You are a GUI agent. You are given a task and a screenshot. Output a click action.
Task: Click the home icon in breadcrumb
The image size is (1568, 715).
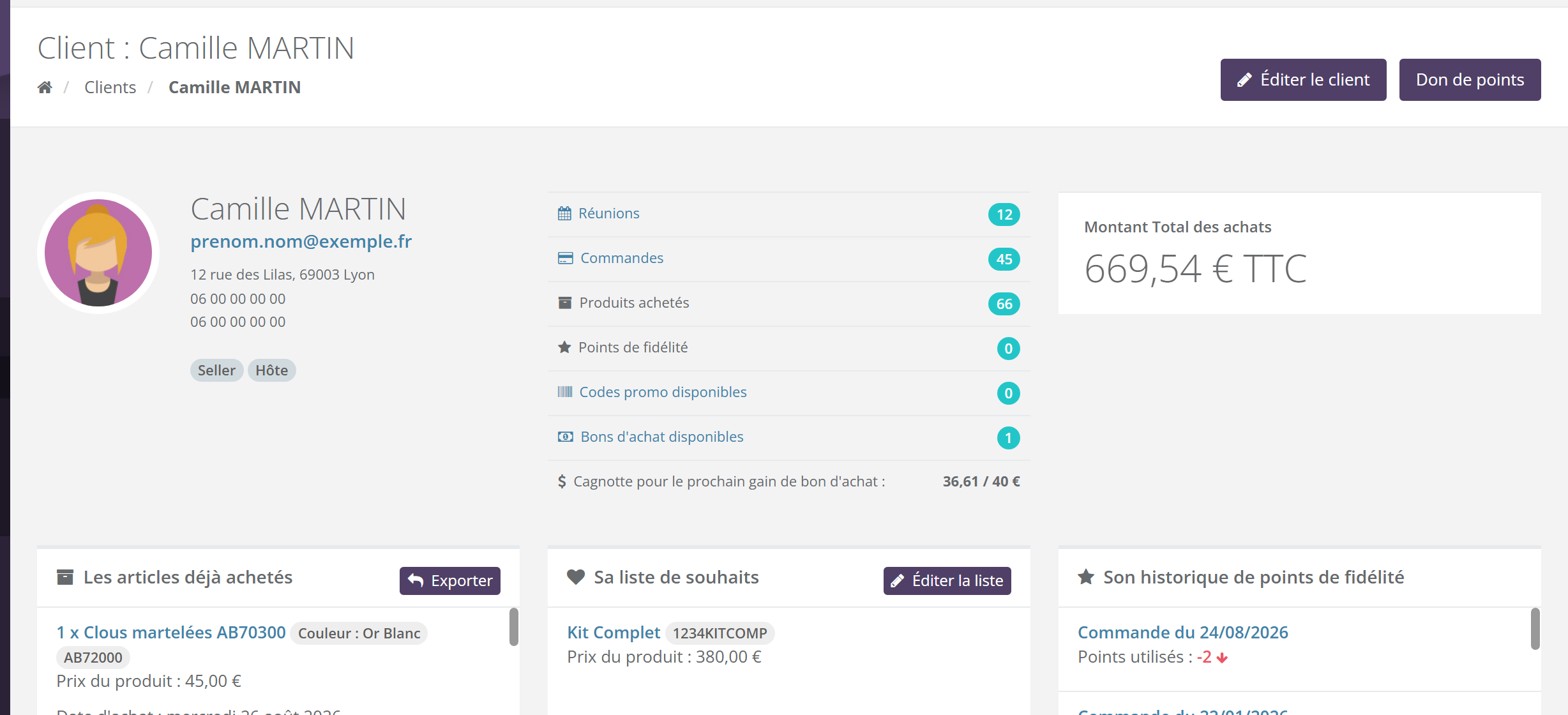(x=45, y=87)
